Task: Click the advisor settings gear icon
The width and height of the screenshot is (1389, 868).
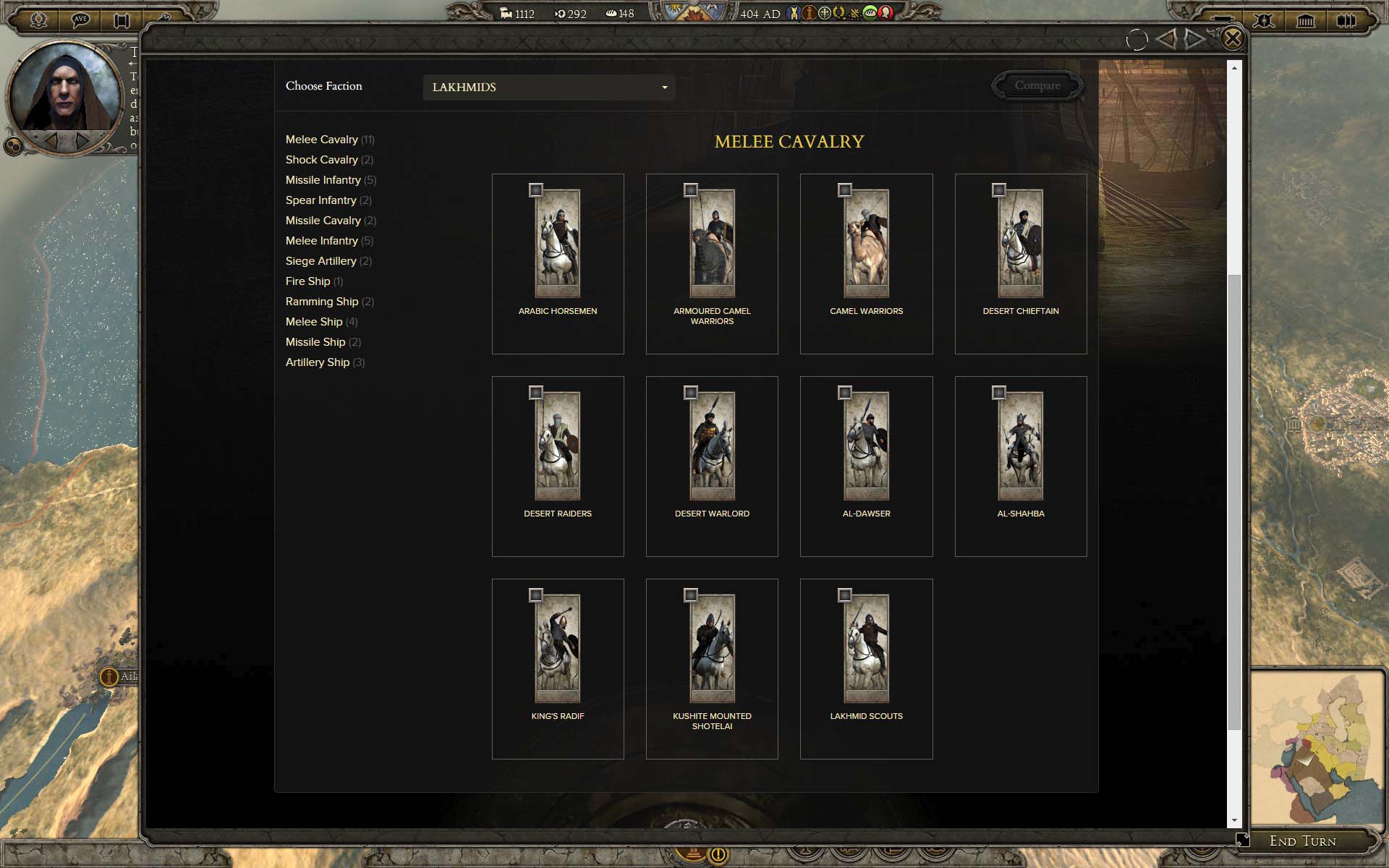Action: coord(13,146)
